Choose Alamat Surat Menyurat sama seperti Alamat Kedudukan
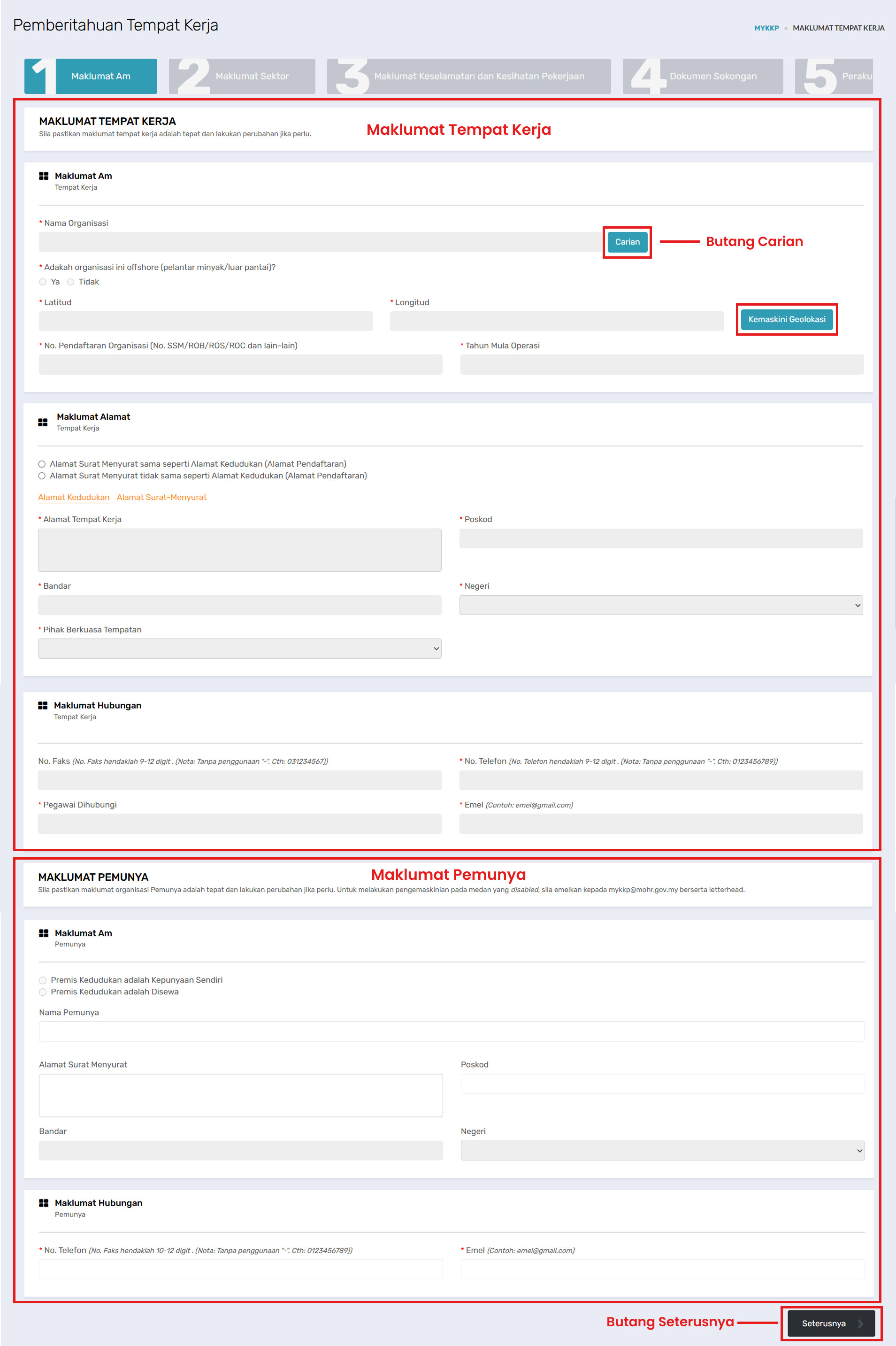This screenshot has width=896, height=1346. pos(42,464)
